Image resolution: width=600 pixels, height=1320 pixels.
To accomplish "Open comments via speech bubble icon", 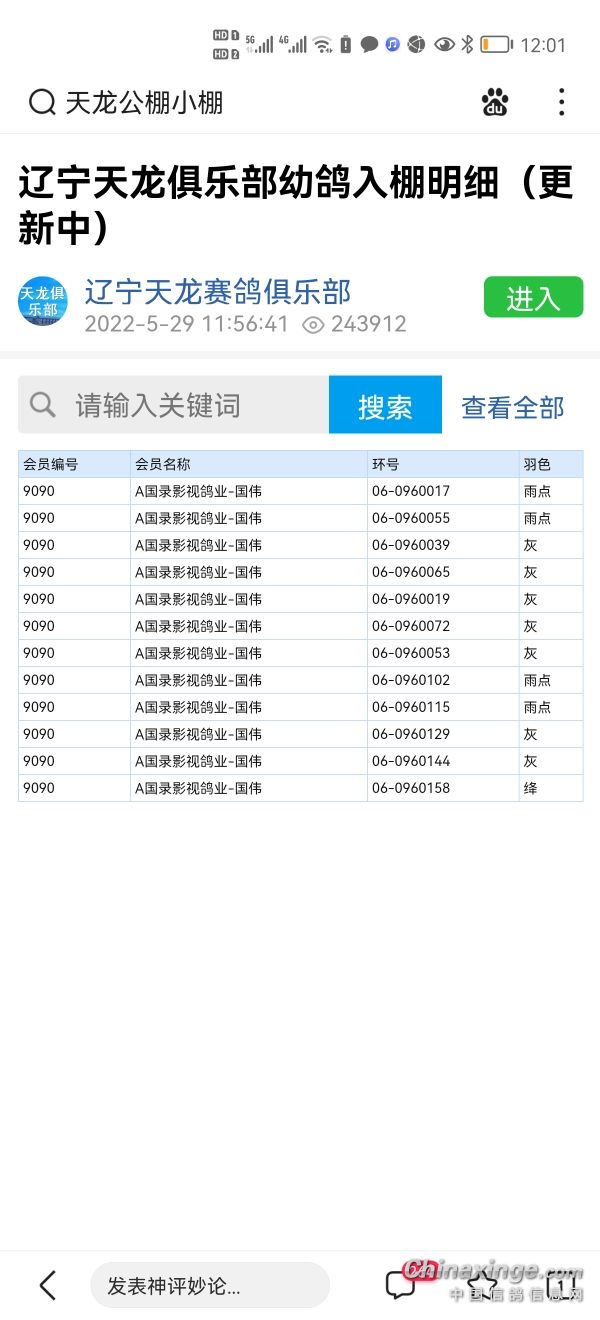I will 401,1285.
